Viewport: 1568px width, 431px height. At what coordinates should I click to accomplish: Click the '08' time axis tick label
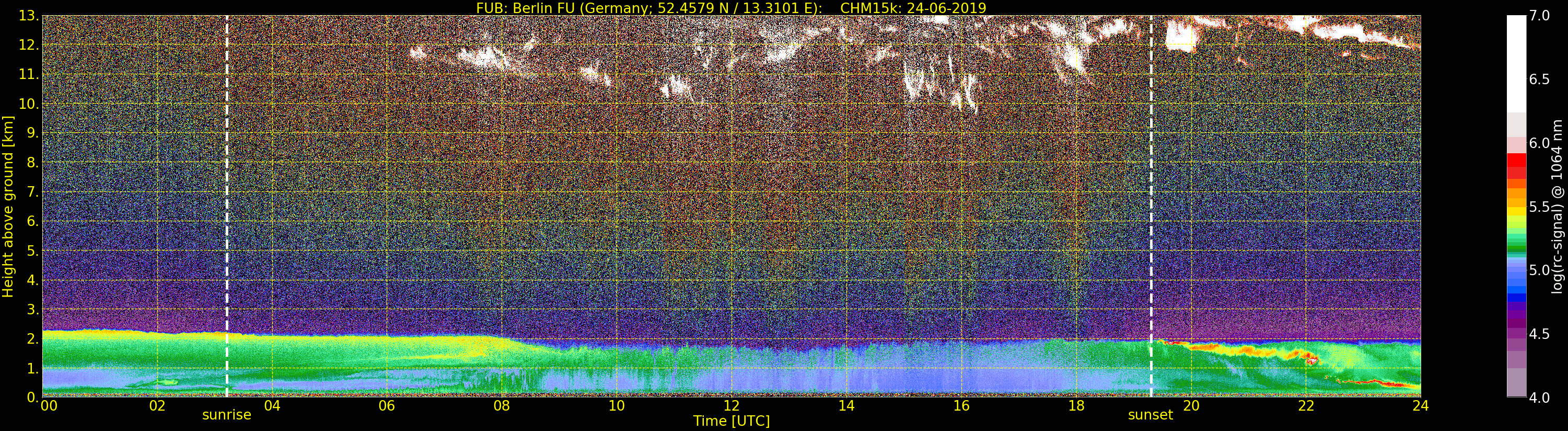click(502, 406)
